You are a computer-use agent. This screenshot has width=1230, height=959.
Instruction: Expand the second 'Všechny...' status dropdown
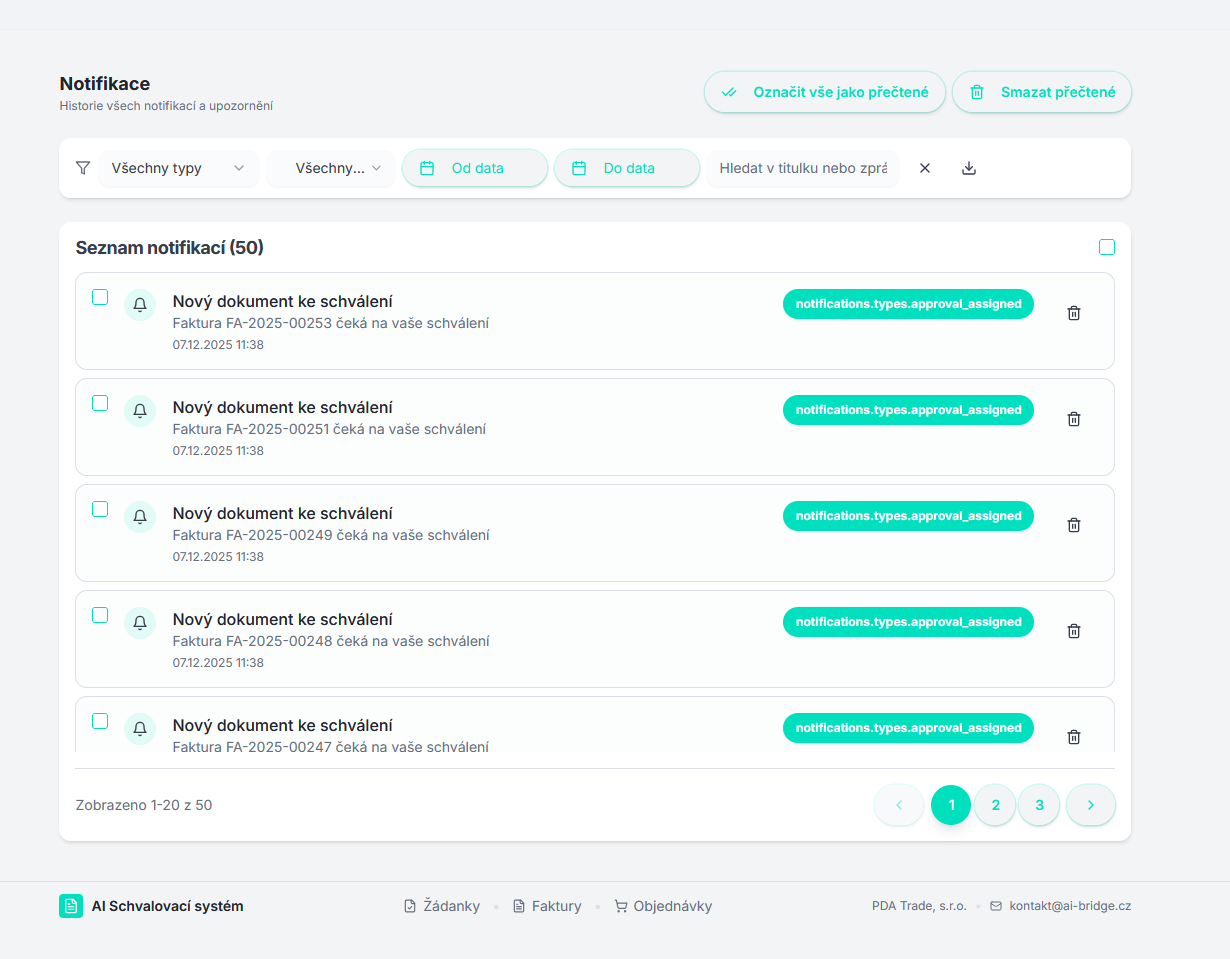pos(331,168)
